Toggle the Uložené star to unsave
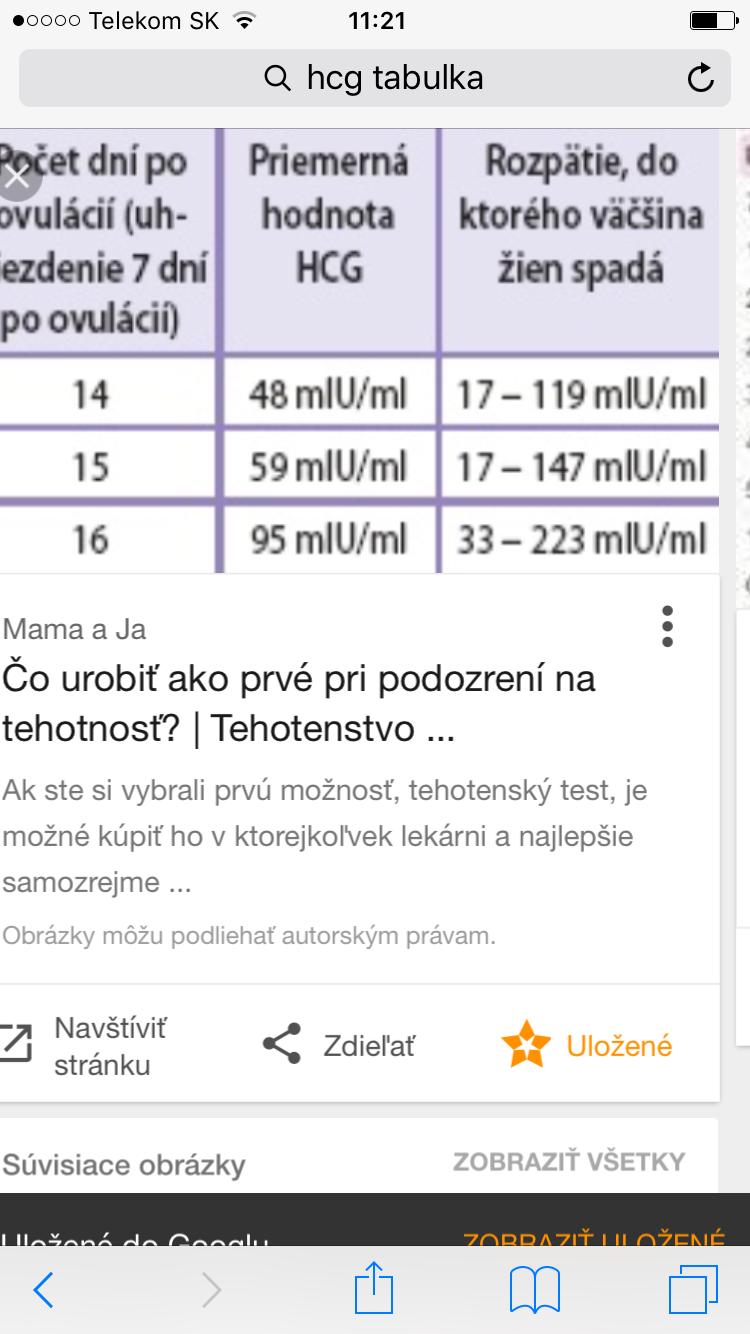 click(x=526, y=1045)
